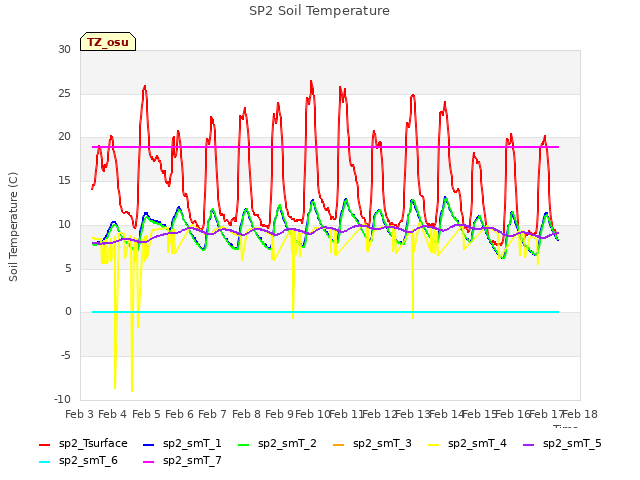Click the SP2 Soil Temperature chart title
This screenshot has height=480, width=640.
pos(319,11)
